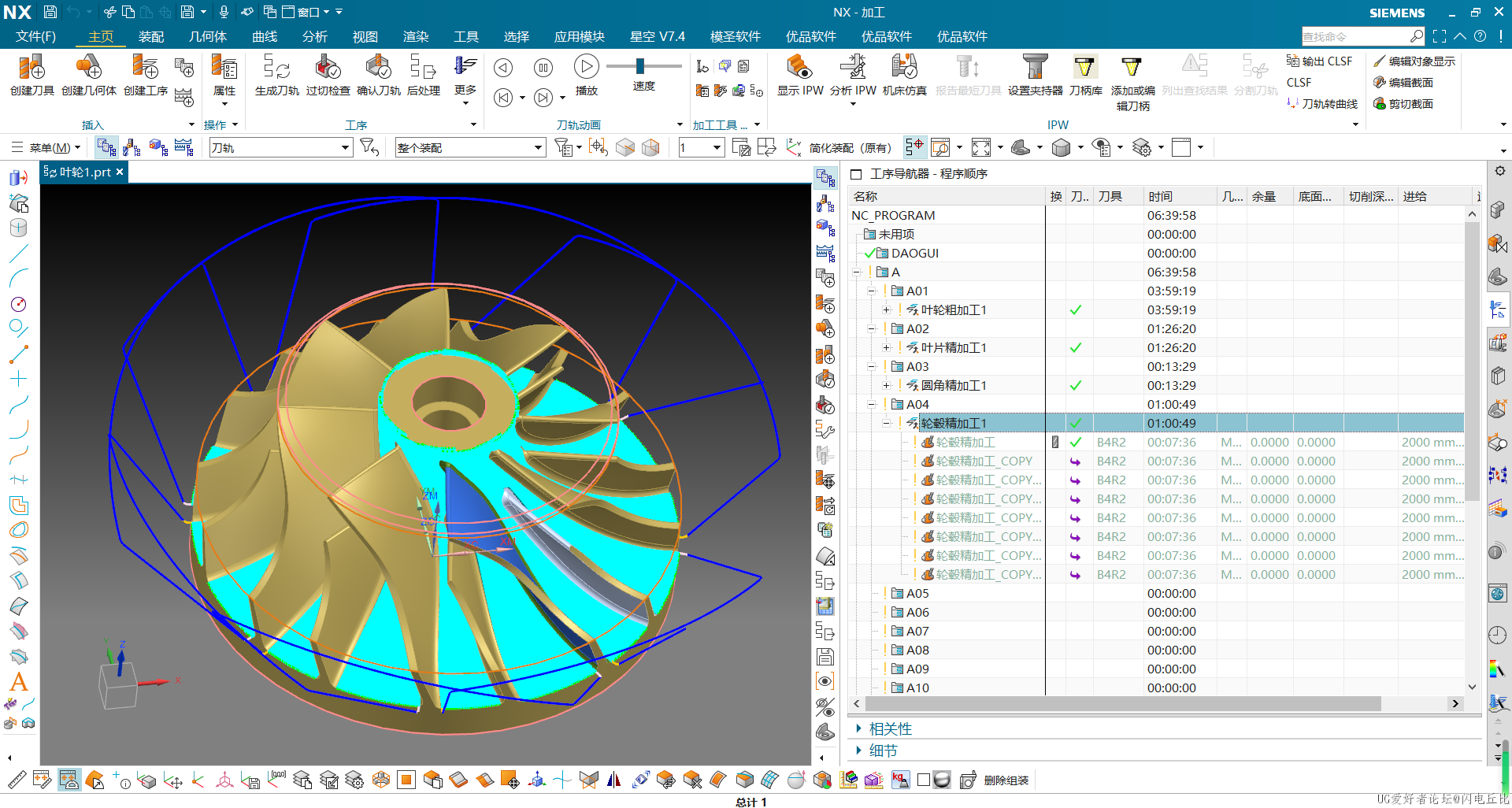Viewport: 1512px width, 808px height.
Task: Switch to the 装配 ribbon tab
Action: (151, 36)
